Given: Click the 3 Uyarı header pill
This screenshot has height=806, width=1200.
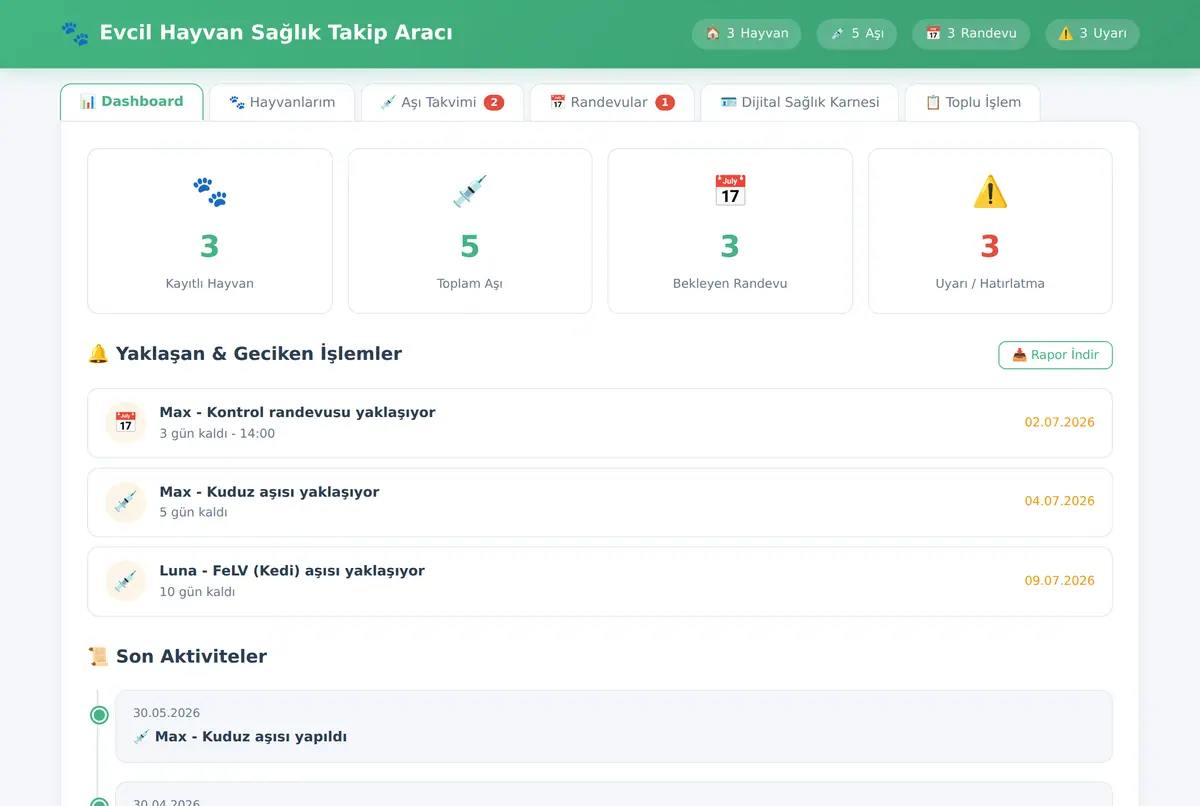Looking at the screenshot, I should (x=1093, y=33).
